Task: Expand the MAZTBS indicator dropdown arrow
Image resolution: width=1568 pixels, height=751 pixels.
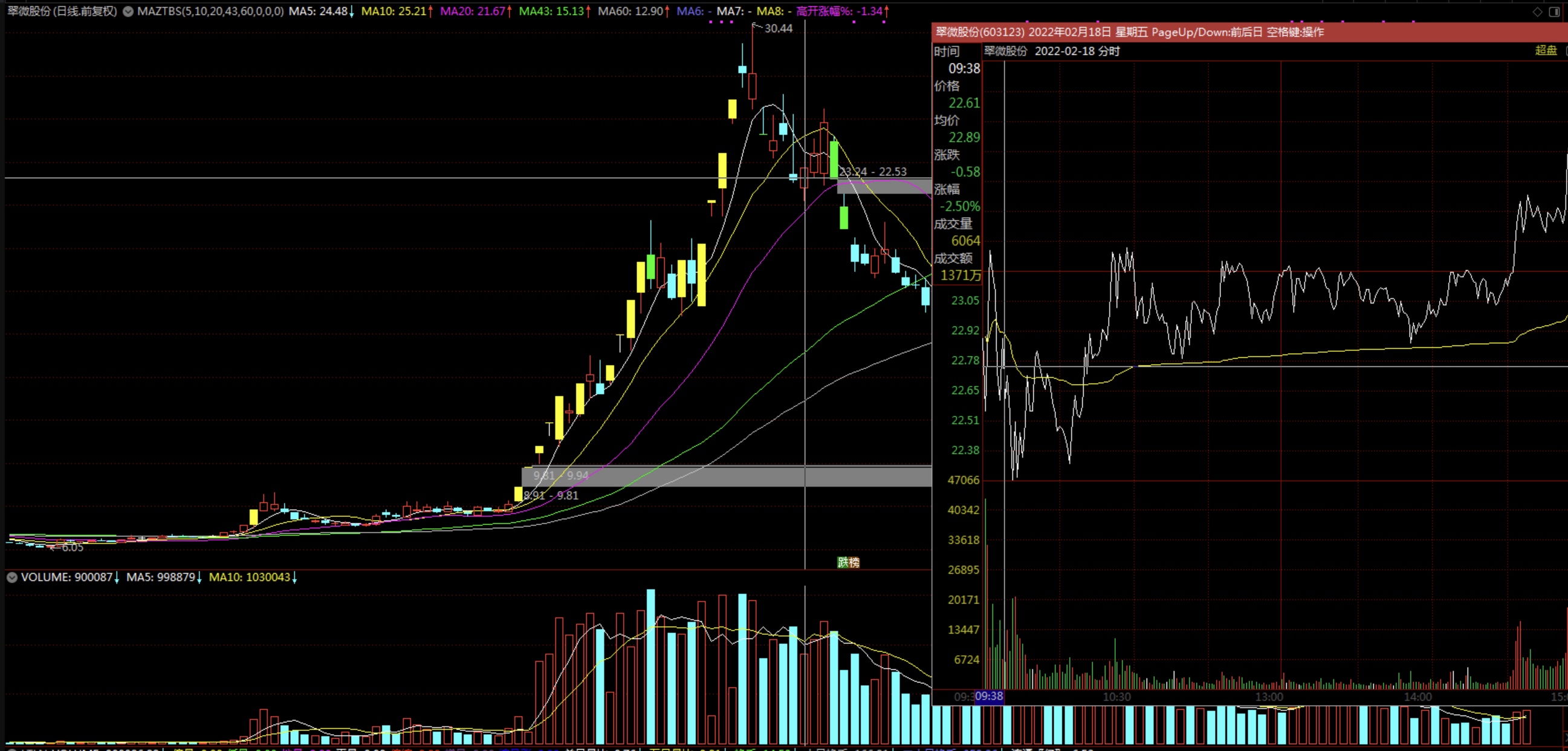Action: point(128,11)
